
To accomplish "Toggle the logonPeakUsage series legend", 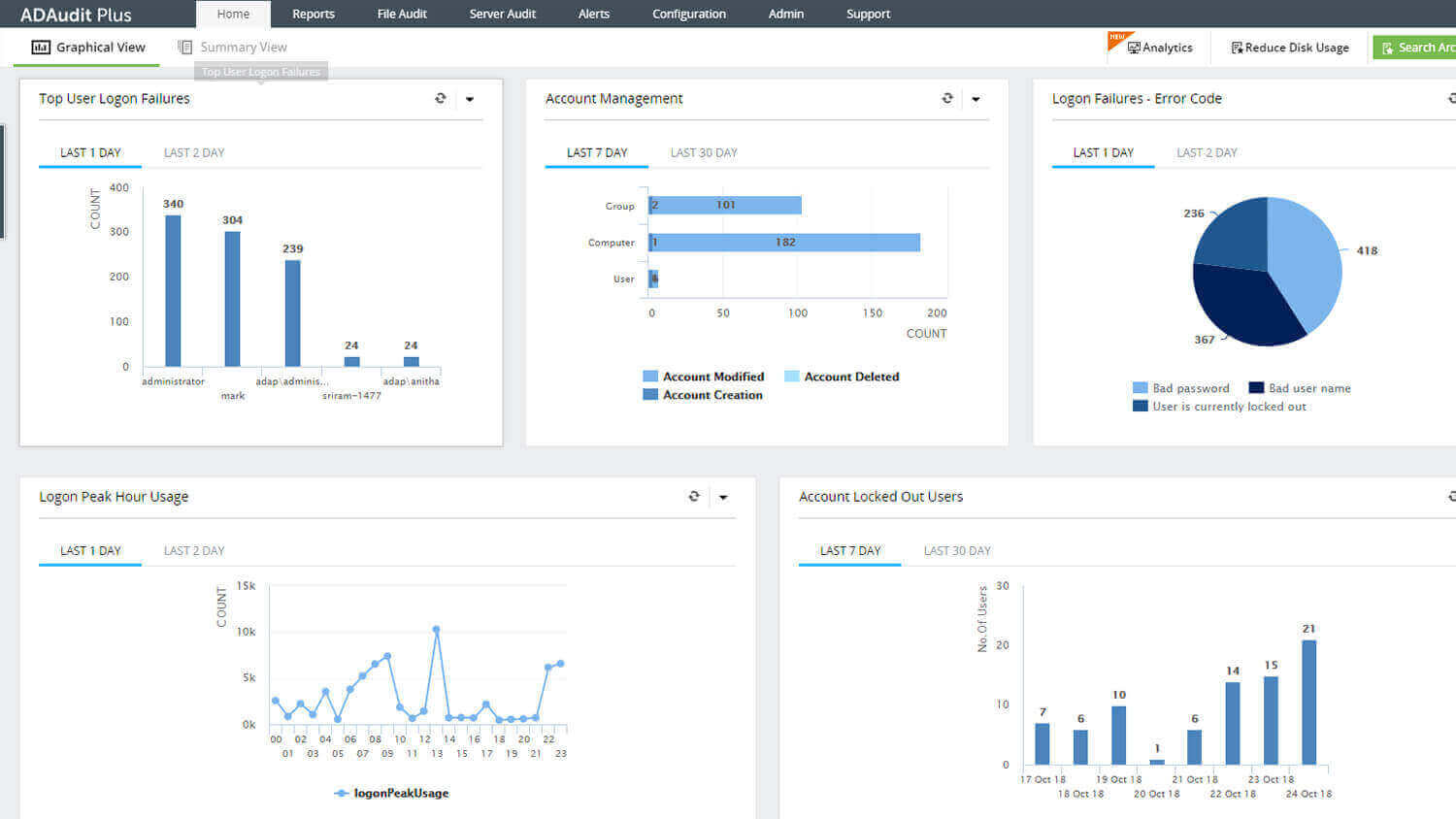I will click(x=392, y=793).
